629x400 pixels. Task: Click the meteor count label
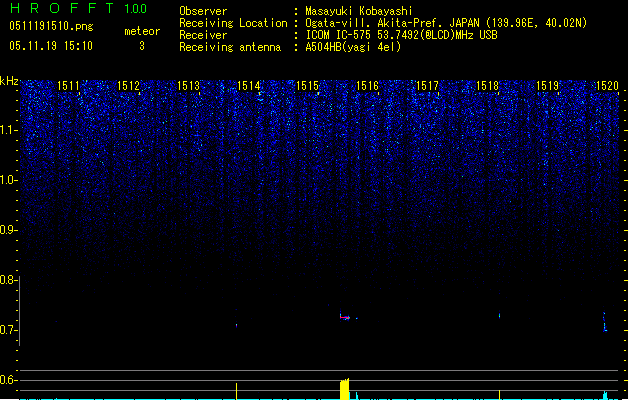(x=142, y=31)
